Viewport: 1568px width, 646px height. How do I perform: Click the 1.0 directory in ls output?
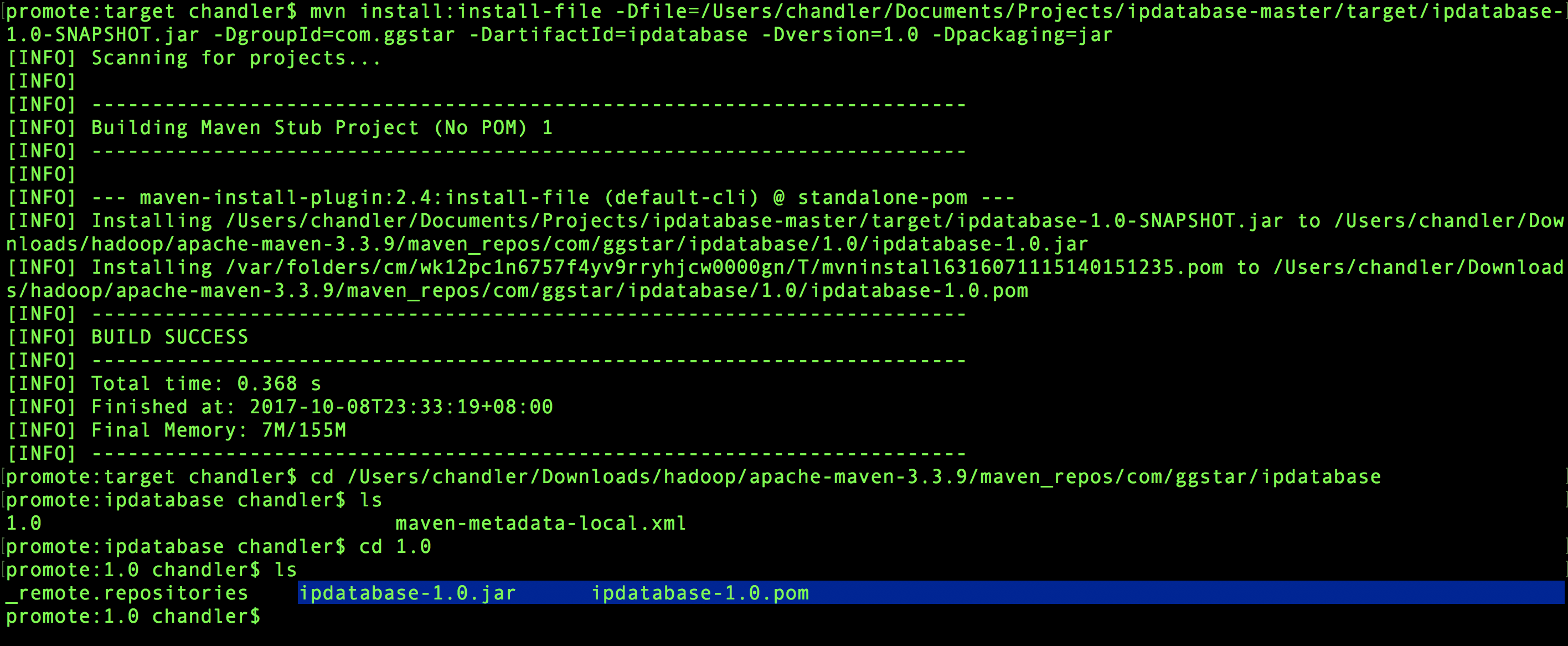(23, 523)
